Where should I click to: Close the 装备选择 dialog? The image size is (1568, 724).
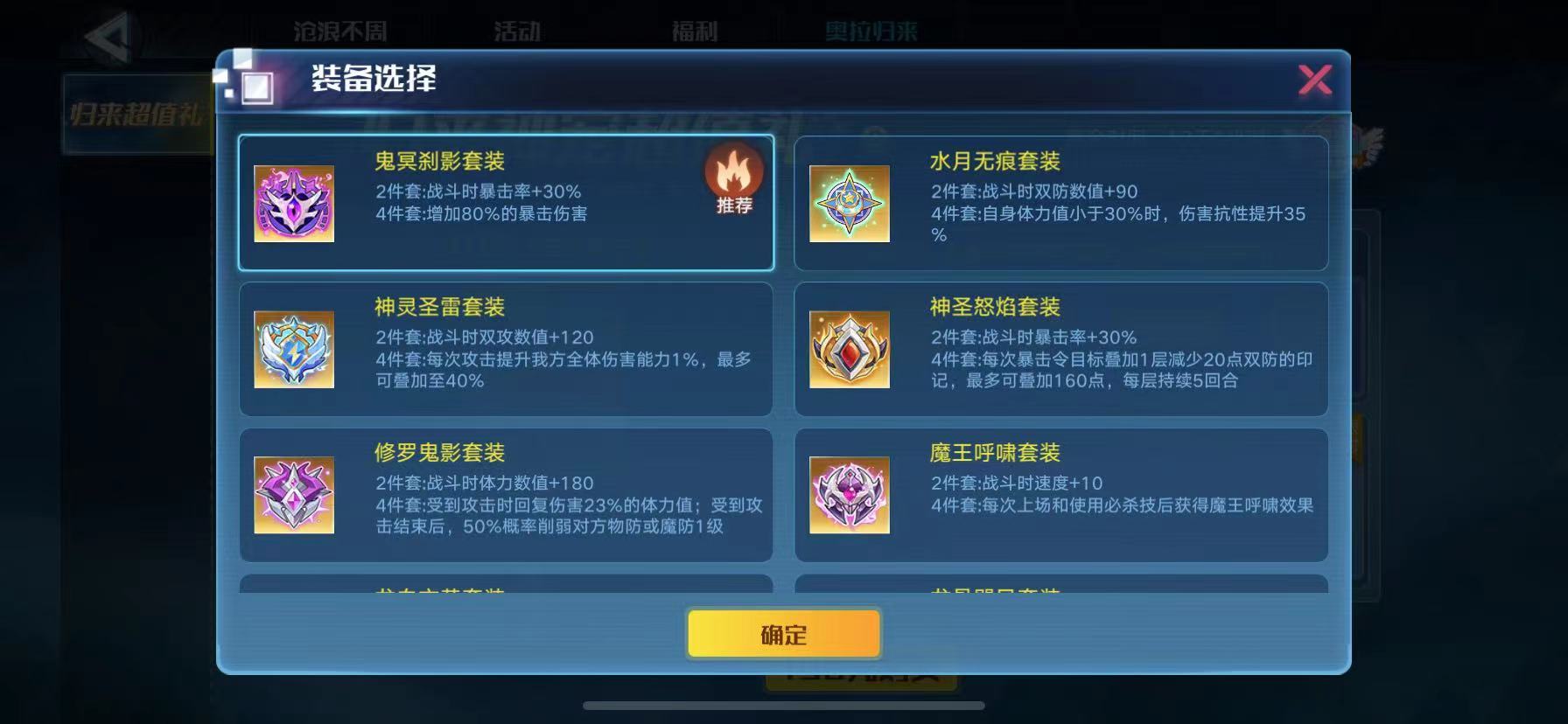pyautogui.click(x=1314, y=80)
